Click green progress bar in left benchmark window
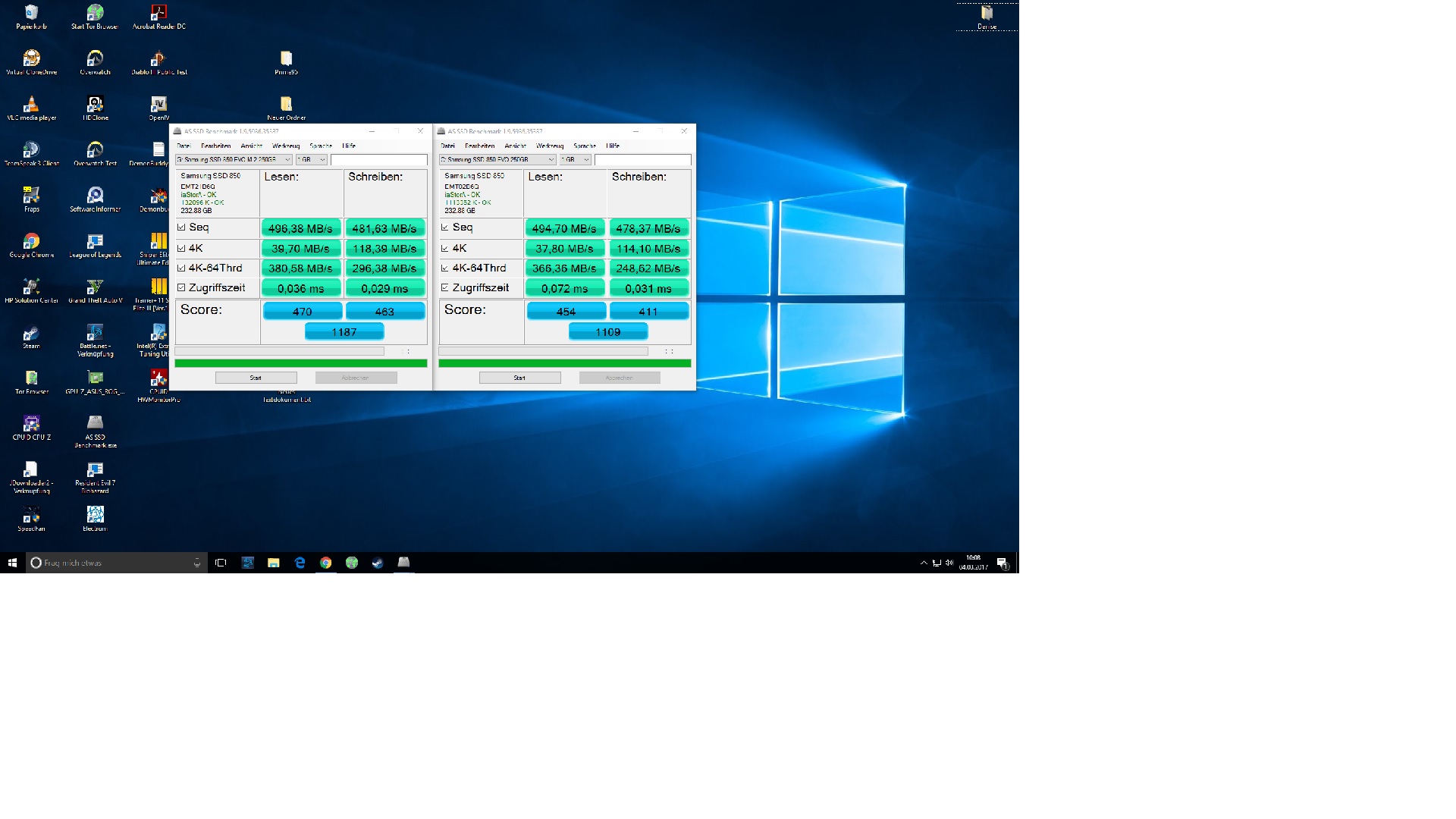Image resolution: width=1456 pixels, height=819 pixels. [x=301, y=363]
